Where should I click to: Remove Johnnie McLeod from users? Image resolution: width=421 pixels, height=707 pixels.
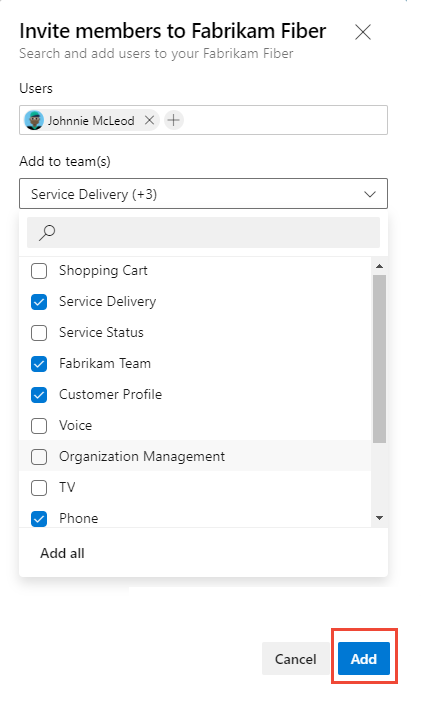click(x=150, y=120)
